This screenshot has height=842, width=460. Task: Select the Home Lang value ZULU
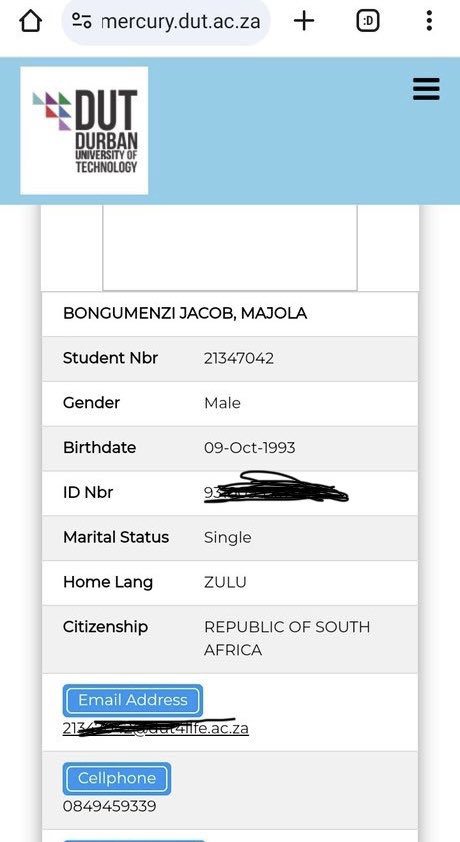[225, 582]
